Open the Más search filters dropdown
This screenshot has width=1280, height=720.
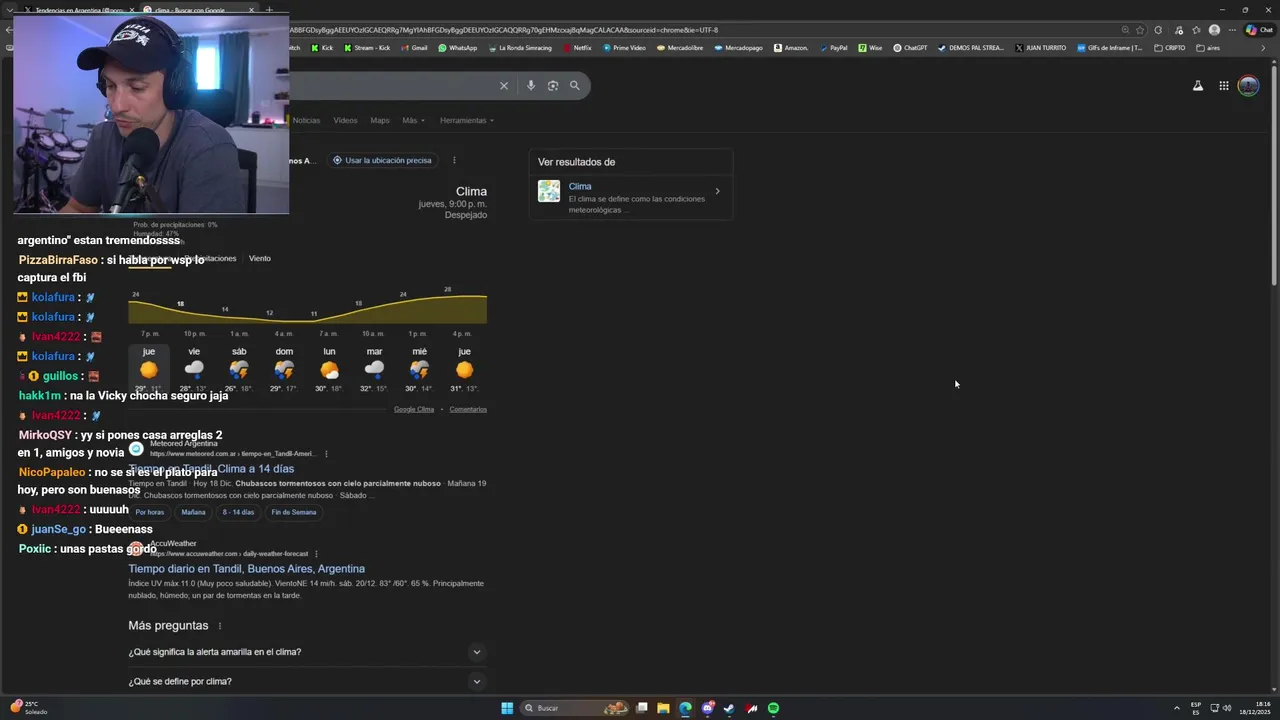413,120
